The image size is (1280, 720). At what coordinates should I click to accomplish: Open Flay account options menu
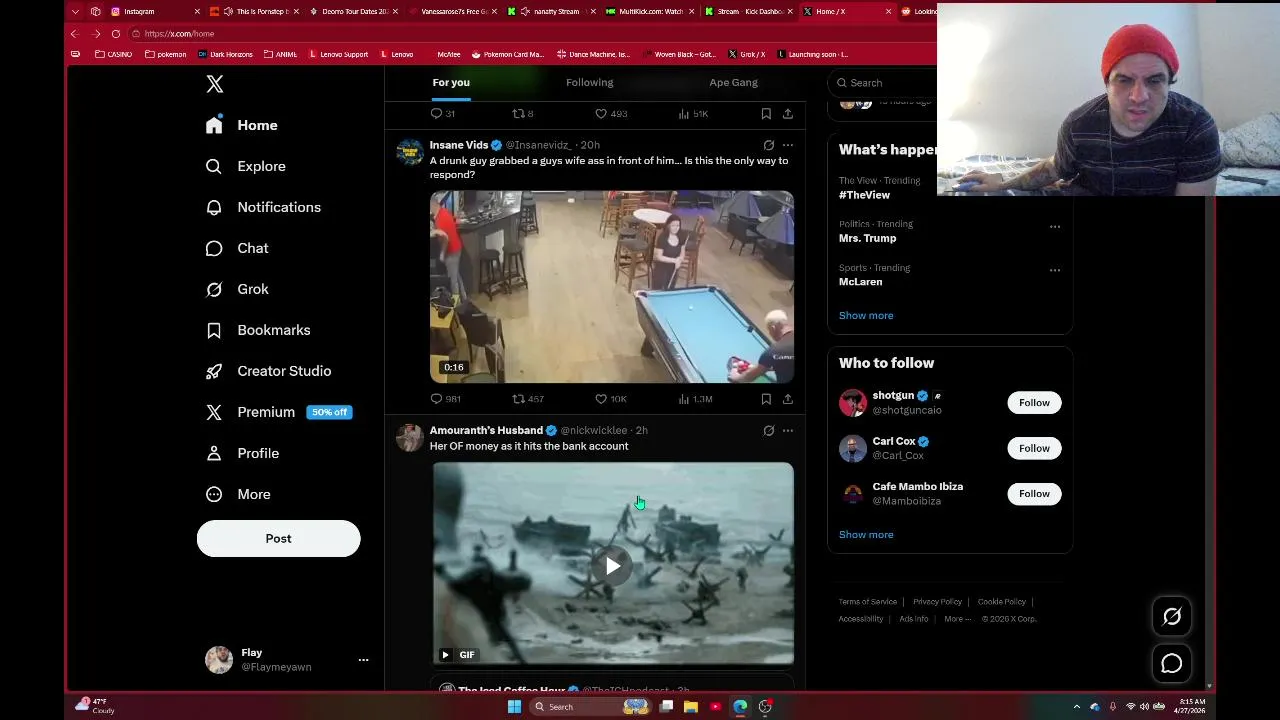coord(363,660)
